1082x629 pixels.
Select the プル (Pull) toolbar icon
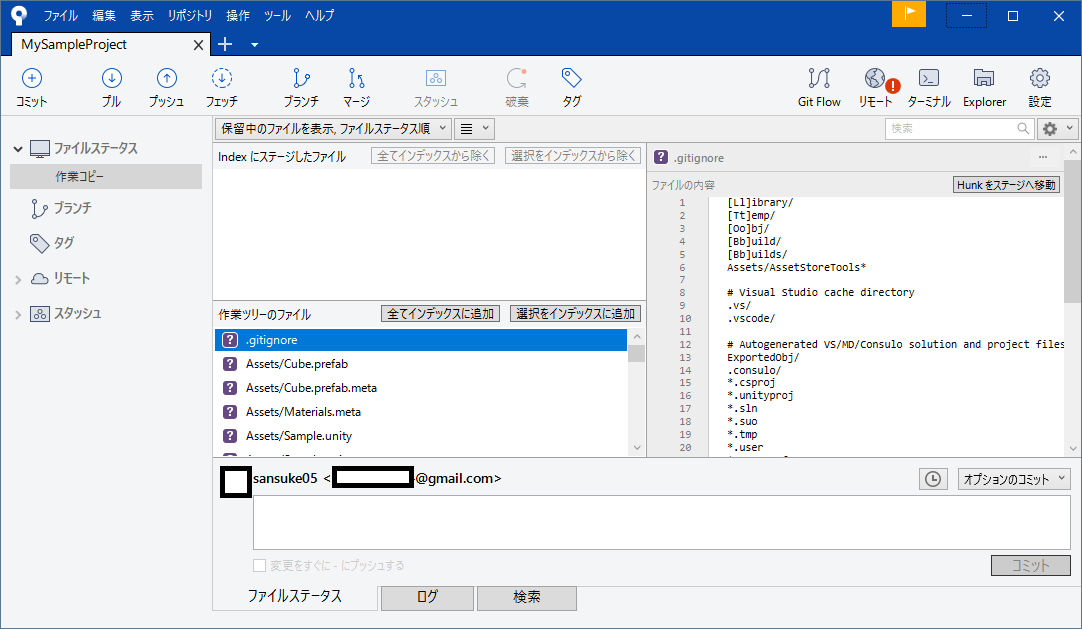pos(111,86)
